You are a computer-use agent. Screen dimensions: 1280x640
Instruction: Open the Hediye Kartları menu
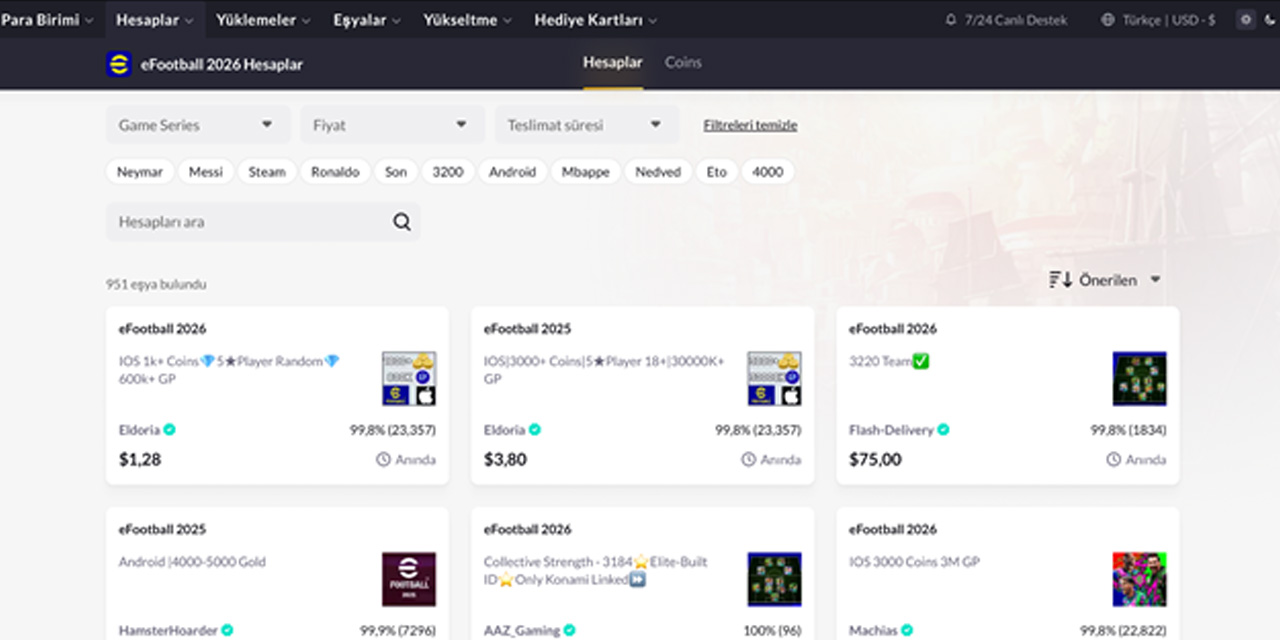click(595, 20)
